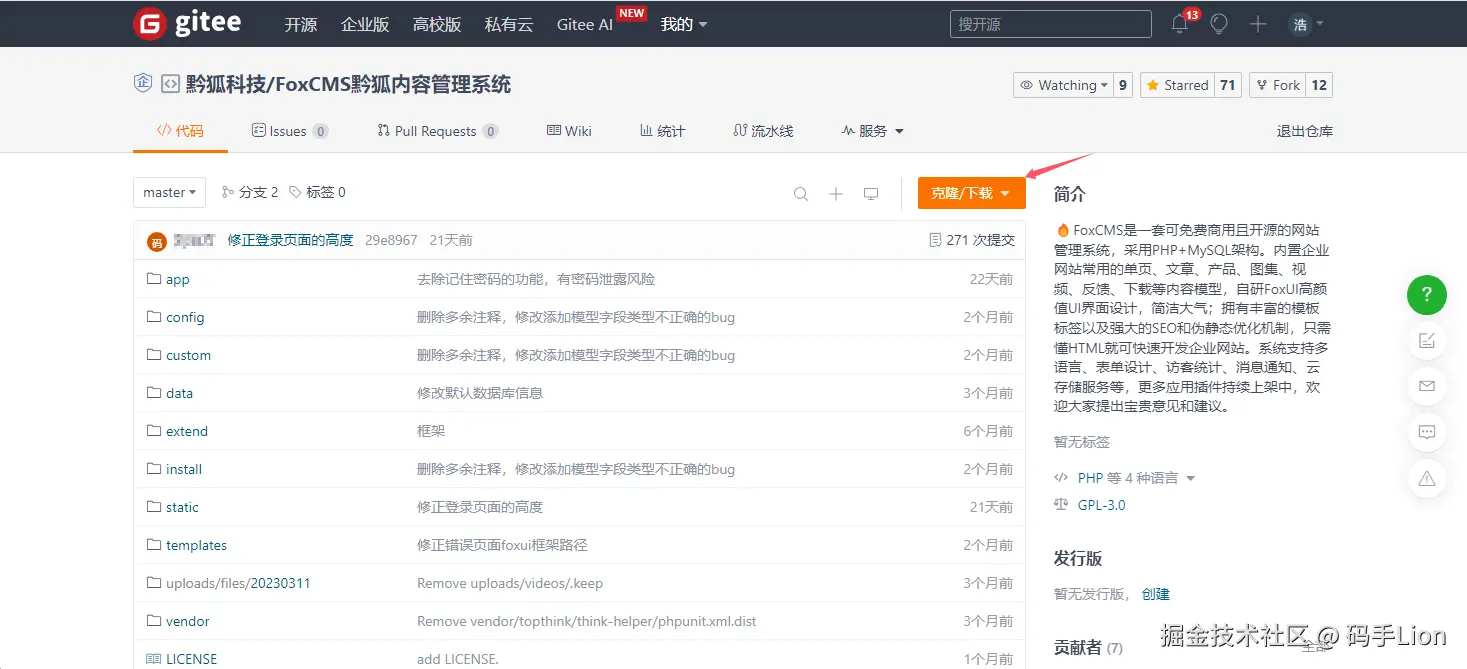Click the enterprise badge icon beside repo title

(143, 83)
